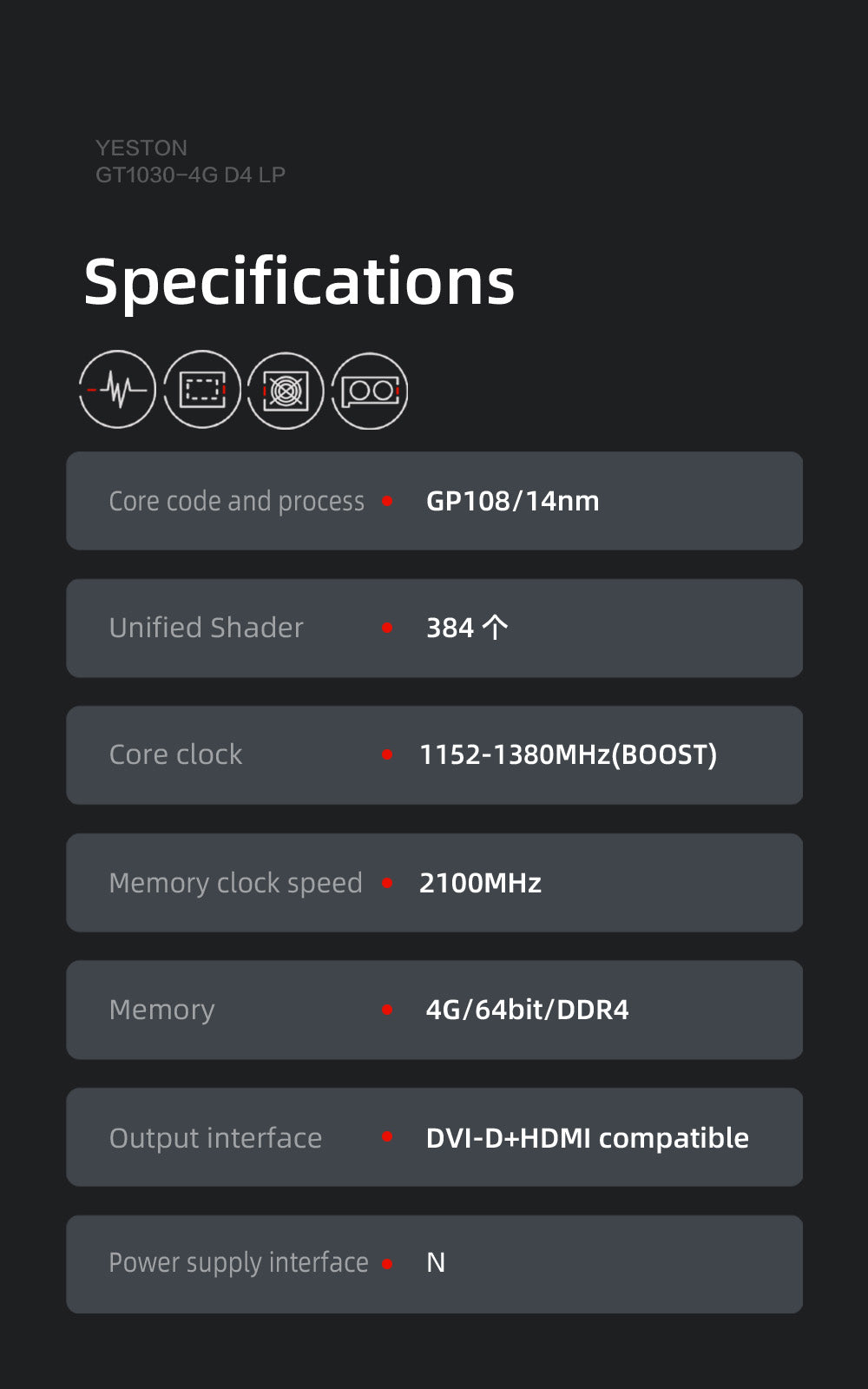The height and width of the screenshot is (1389, 868).
Task: Click the GP108/14nm value
Action: click(512, 501)
